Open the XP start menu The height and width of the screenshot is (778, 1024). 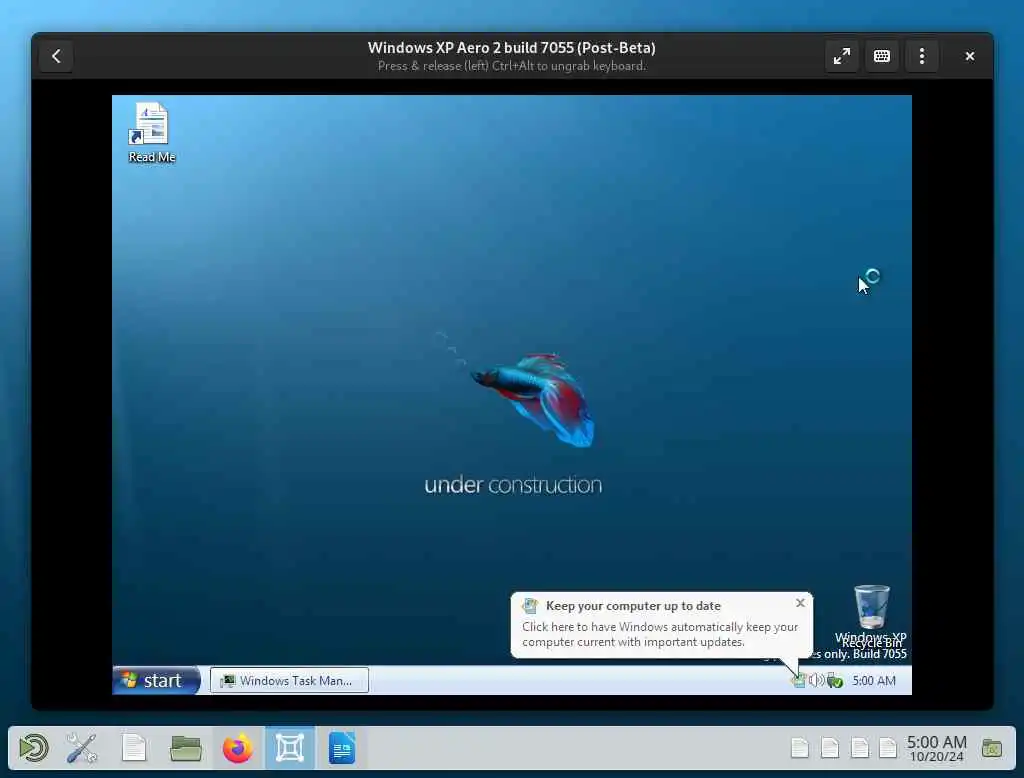tap(156, 681)
